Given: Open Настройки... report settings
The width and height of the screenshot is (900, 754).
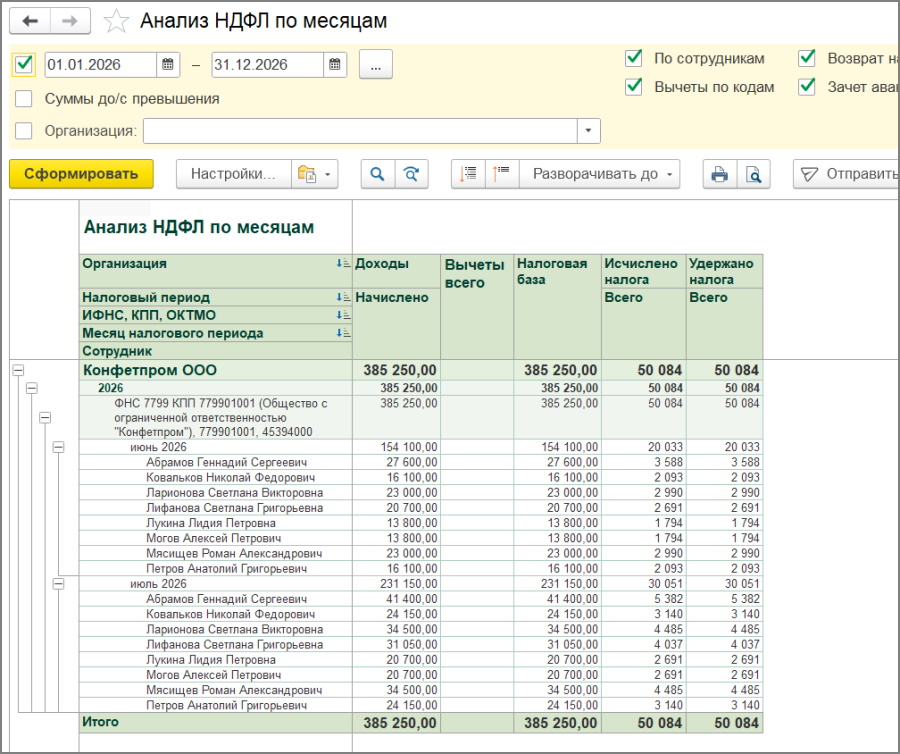Looking at the screenshot, I should coord(233,174).
